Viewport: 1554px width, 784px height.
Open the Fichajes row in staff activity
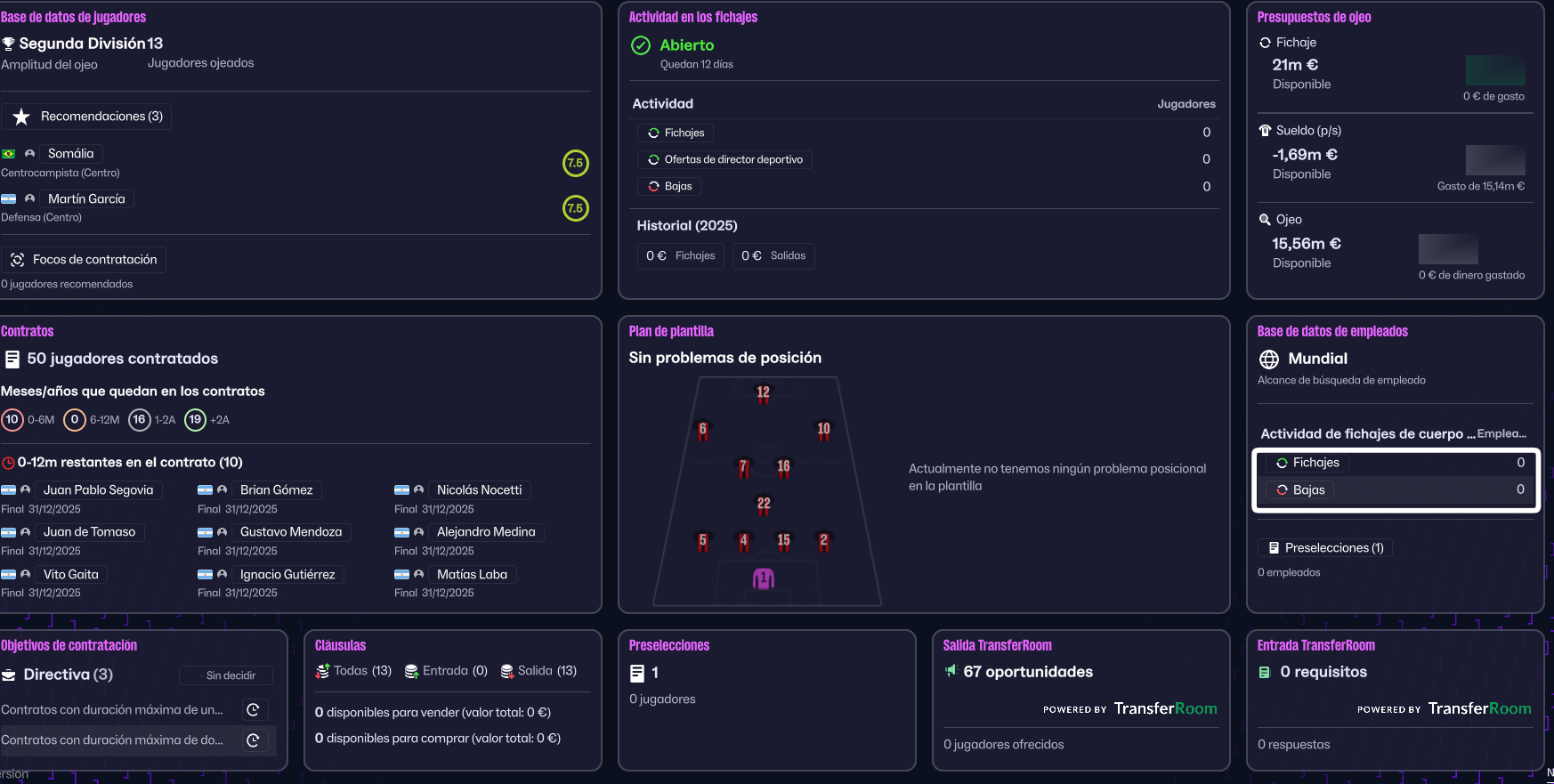click(x=1396, y=463)
